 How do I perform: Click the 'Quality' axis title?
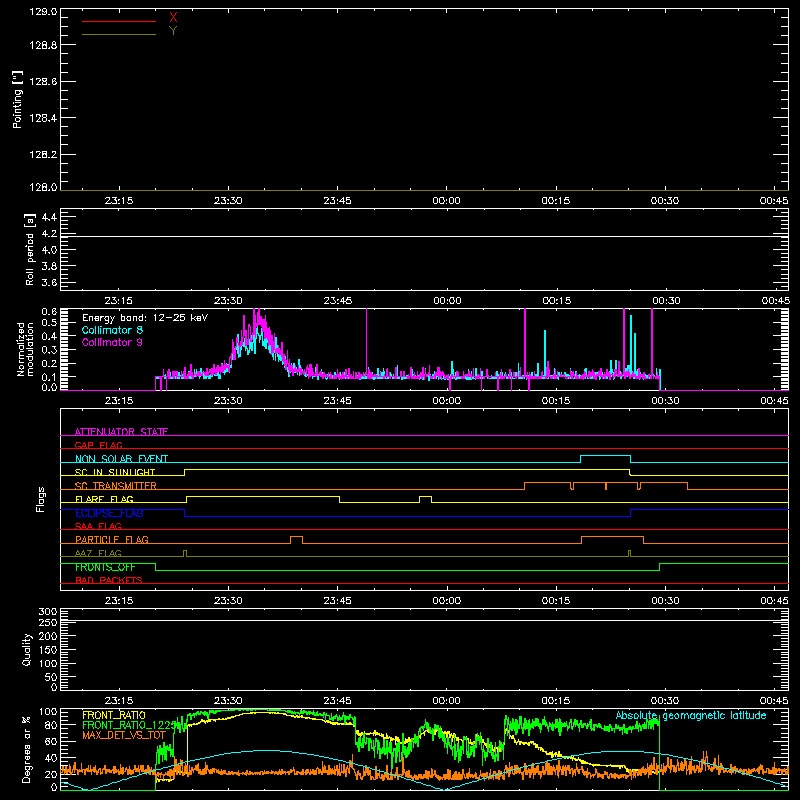click(27, 649)
